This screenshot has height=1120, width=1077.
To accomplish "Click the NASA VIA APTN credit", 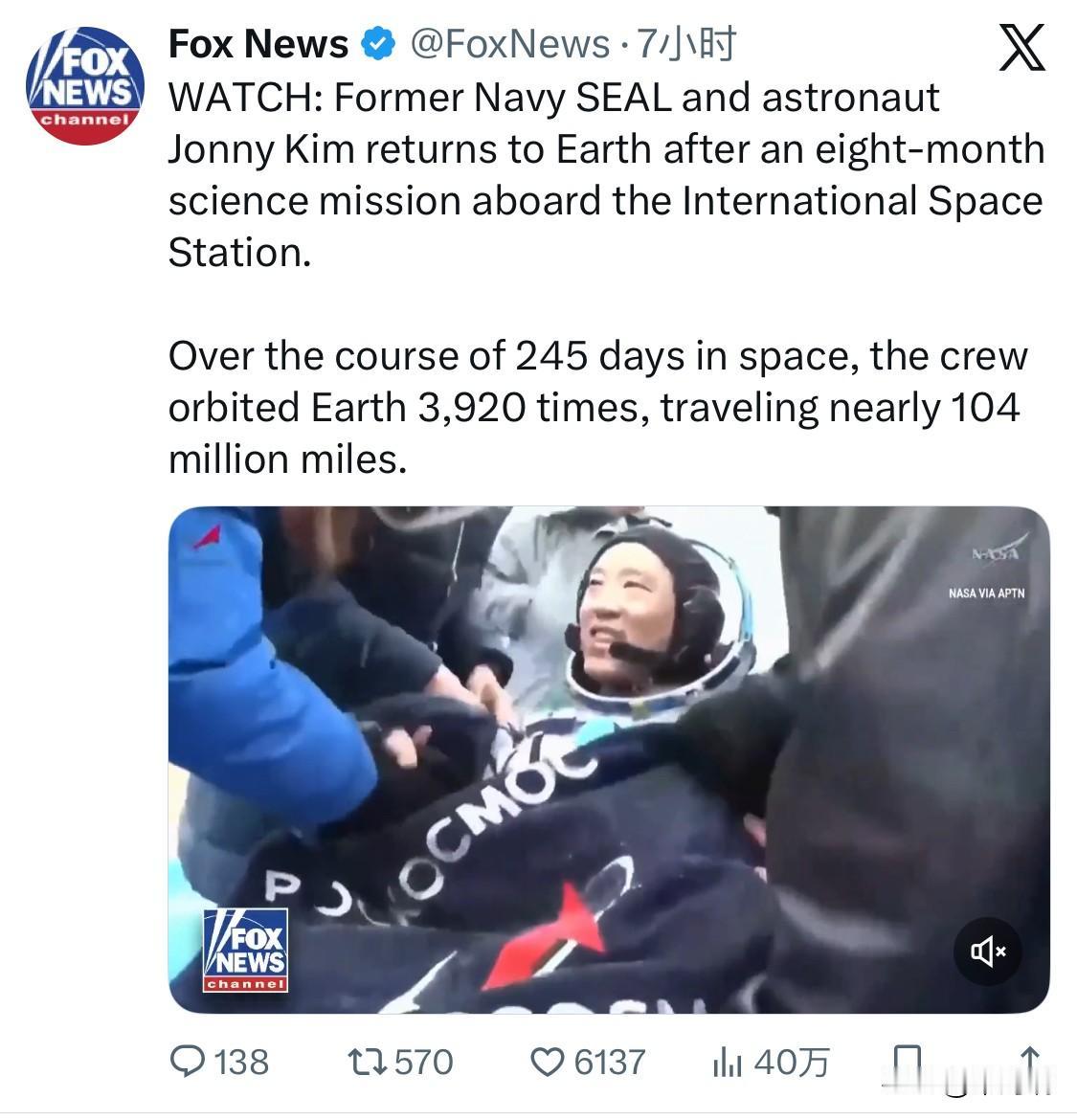I will pos(986,593).
